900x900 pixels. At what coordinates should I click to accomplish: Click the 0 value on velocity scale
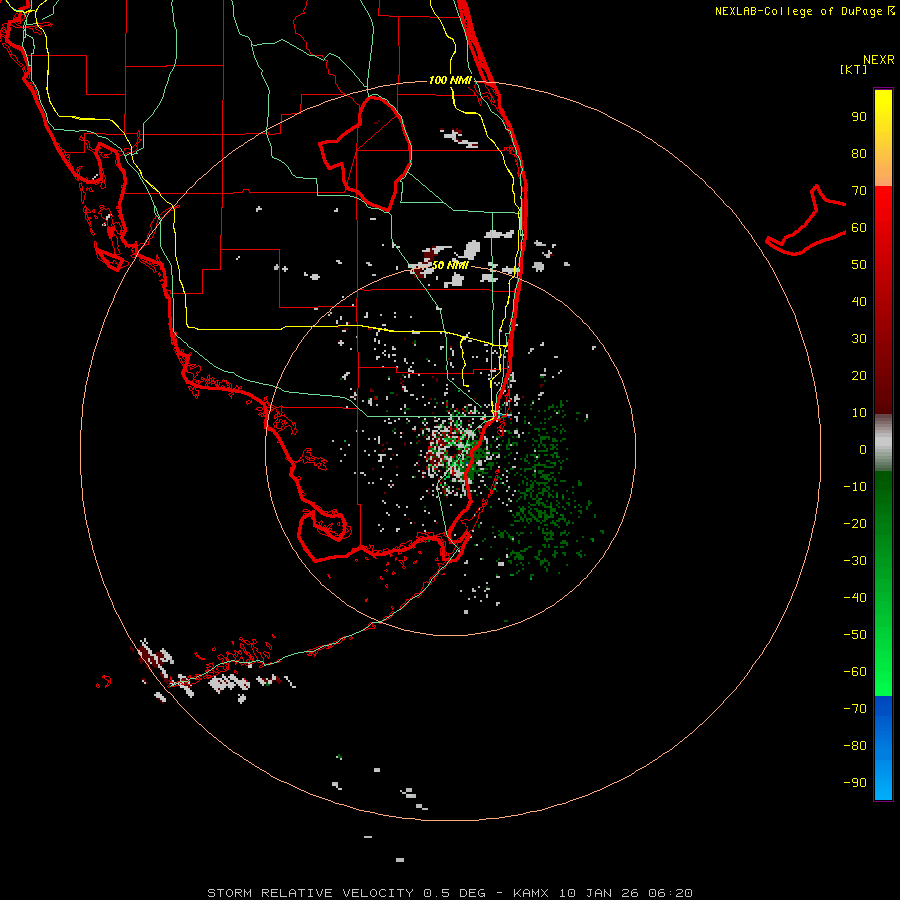(863, 449)
